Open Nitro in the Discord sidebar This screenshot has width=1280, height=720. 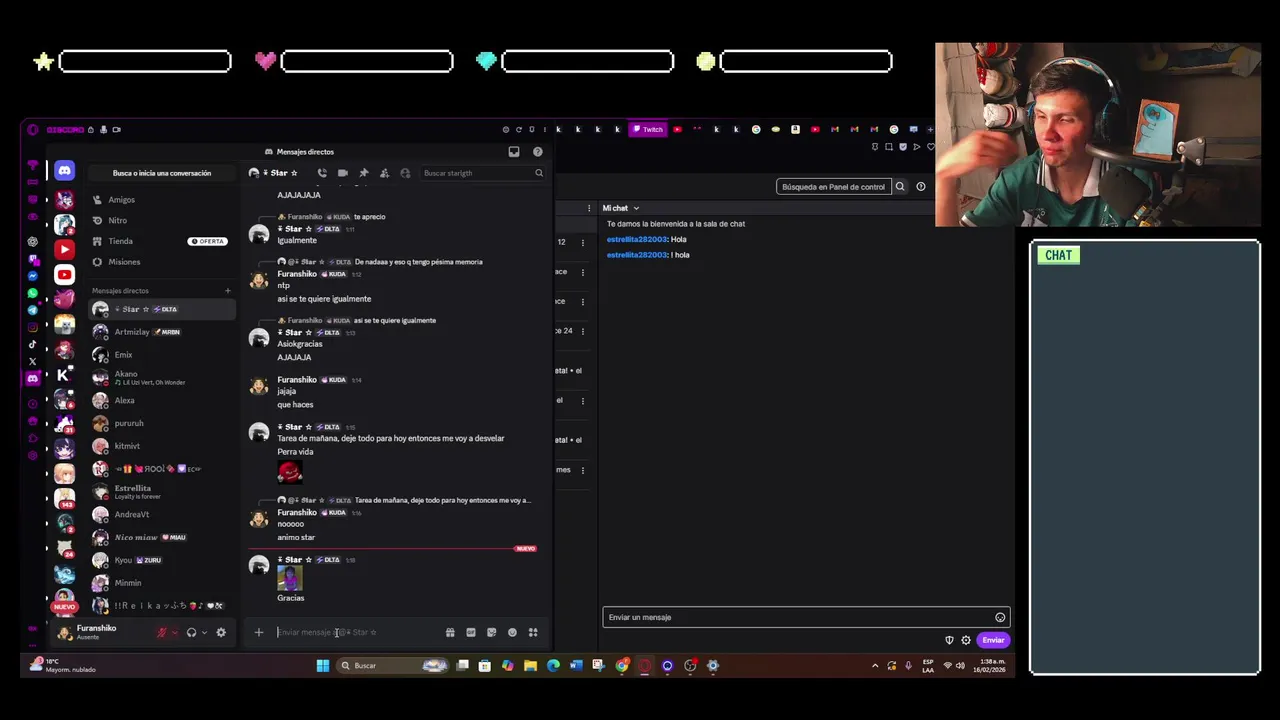click(x=161, y=220)
